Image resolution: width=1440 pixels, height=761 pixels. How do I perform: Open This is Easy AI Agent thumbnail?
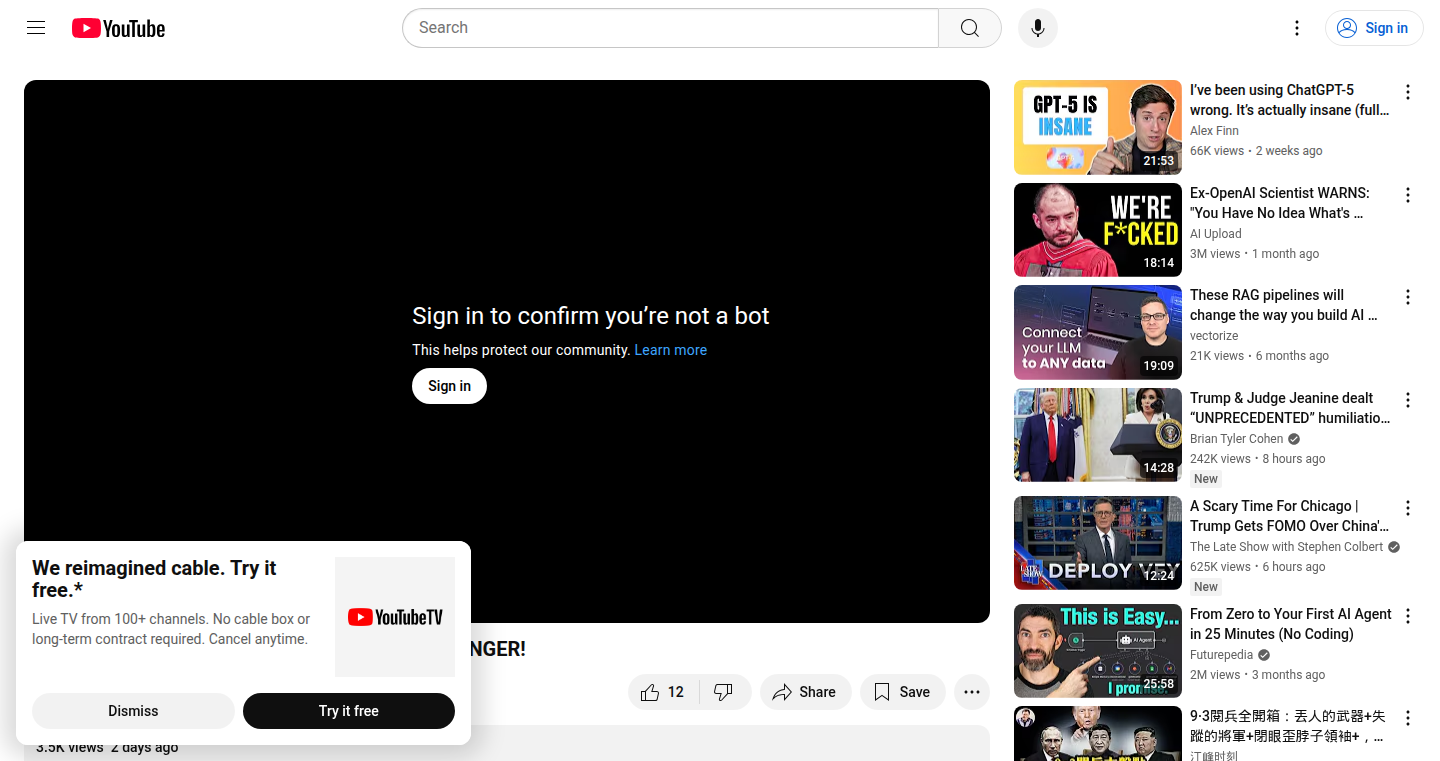[1098, 651]
